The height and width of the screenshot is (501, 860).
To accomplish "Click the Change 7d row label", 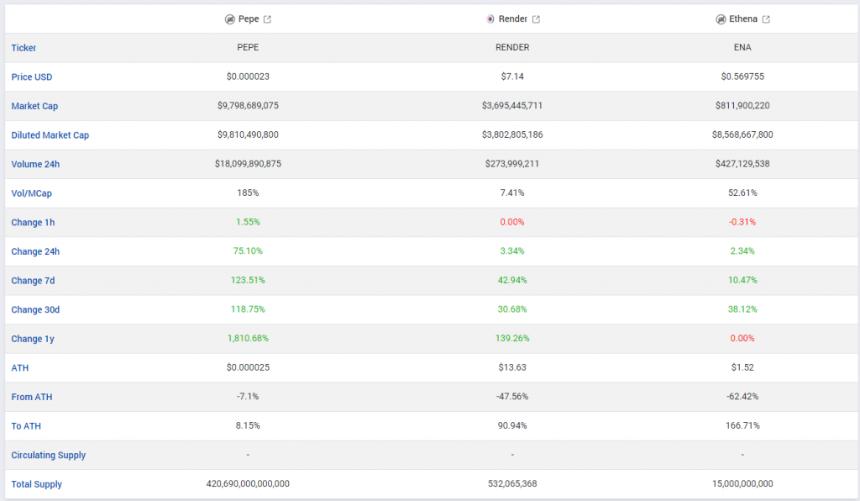I will (x=33, y=280).
